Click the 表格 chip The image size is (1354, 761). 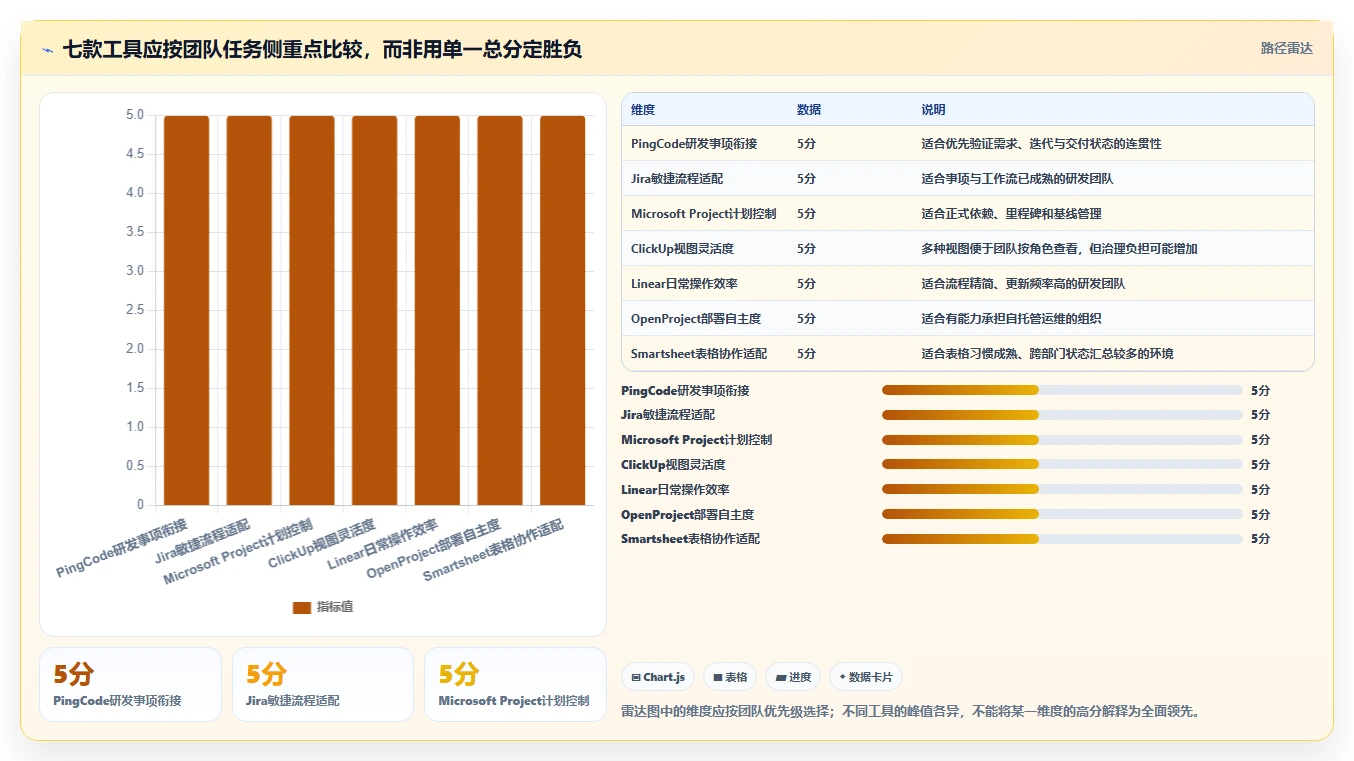click(x=730, y=677)
